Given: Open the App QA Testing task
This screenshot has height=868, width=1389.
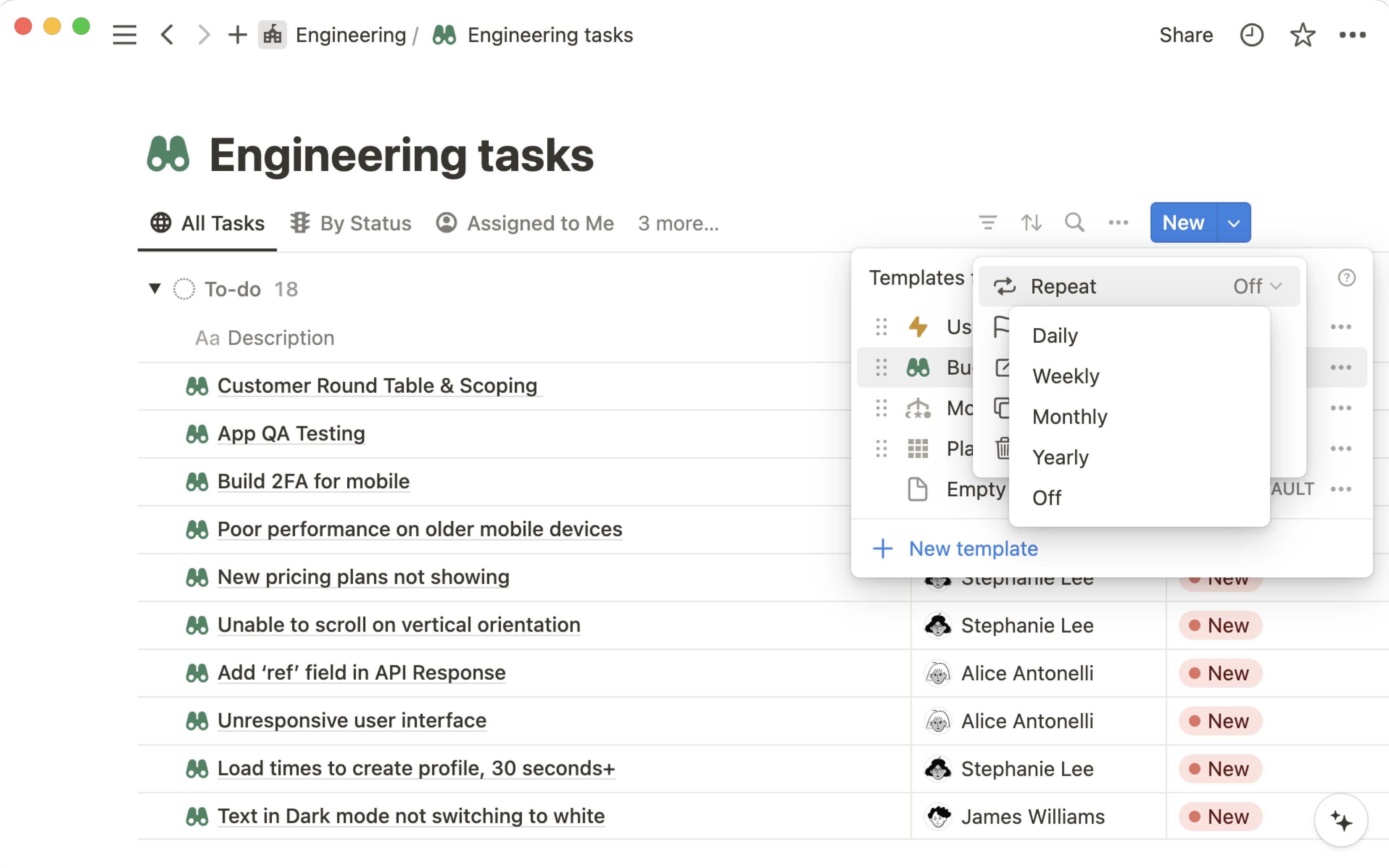Looking at the screenshot, I should (291, 433).
